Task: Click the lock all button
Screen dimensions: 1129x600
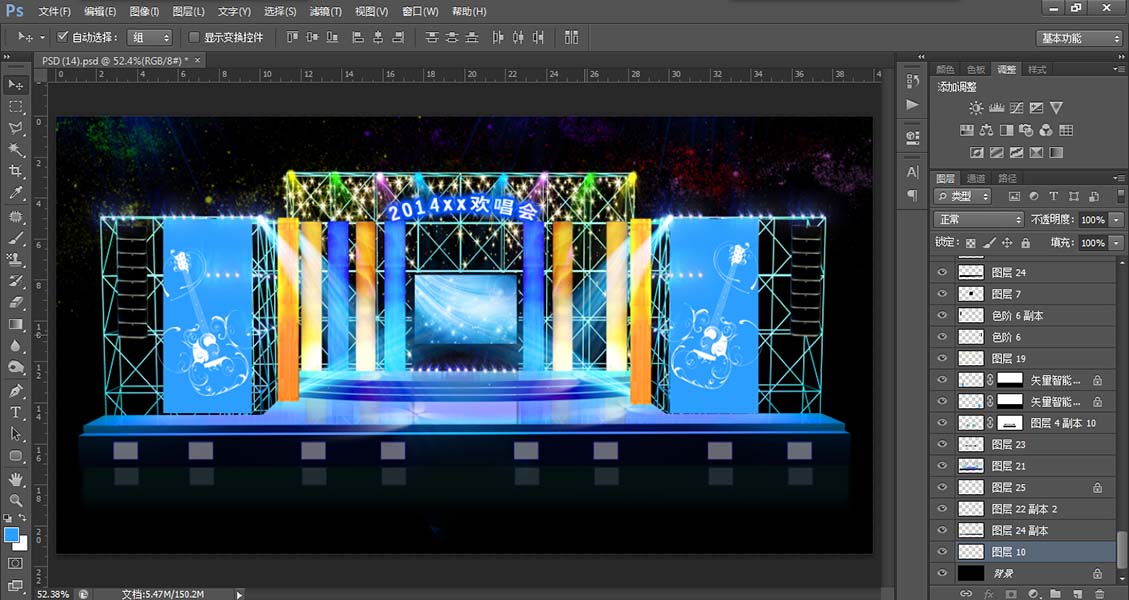Action: 1025,243
